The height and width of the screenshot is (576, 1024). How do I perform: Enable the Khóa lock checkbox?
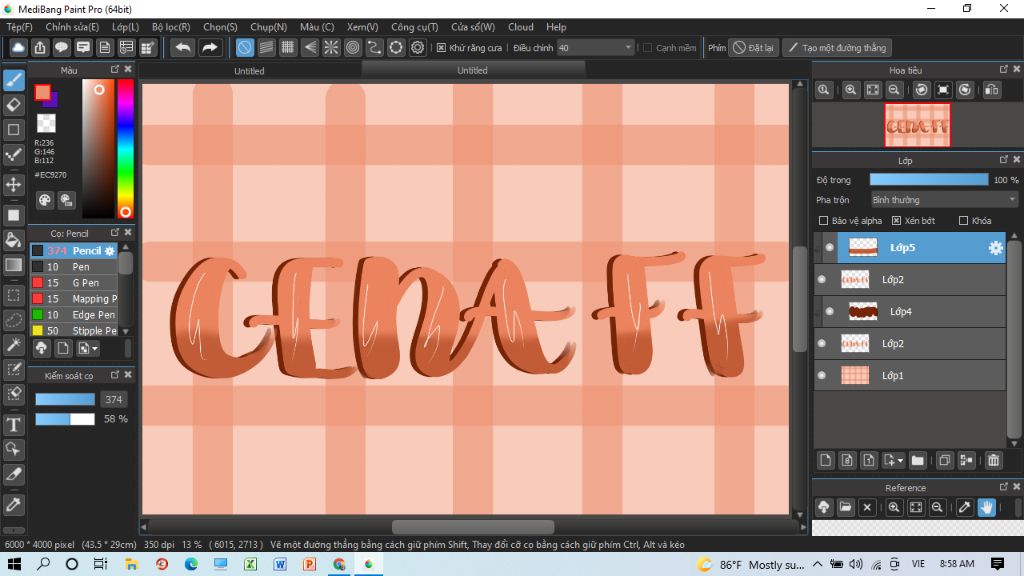[x=963, y=221]
